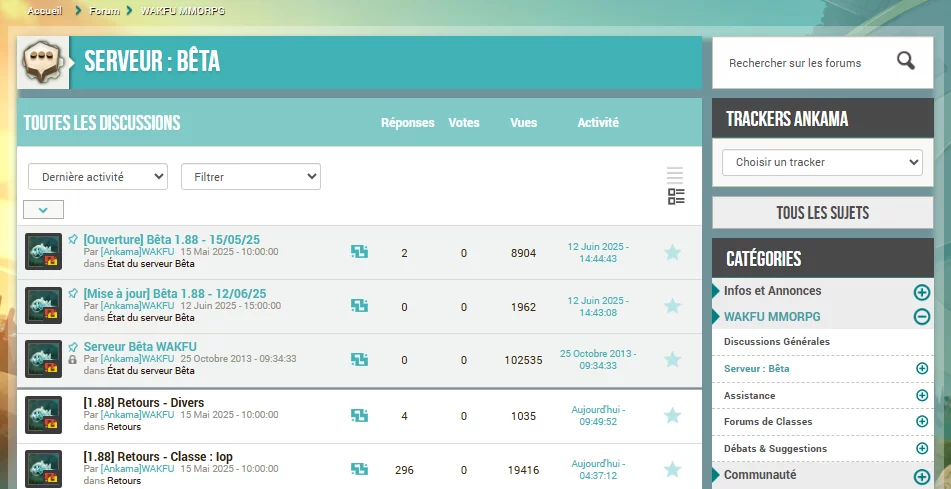
Task: Click the search magnifier icon
Action: click(906, 61)
